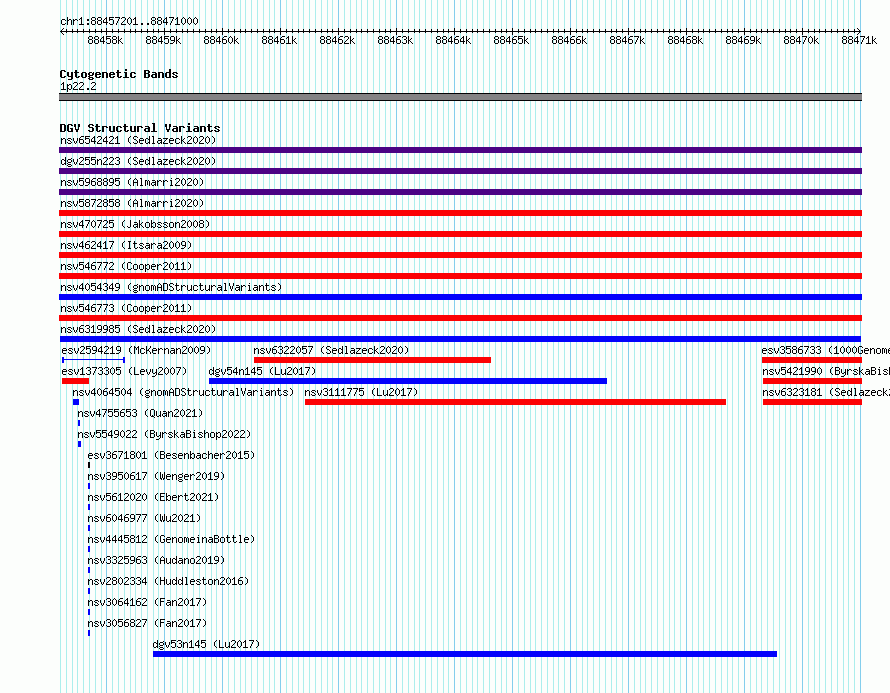Click thin blue span under esv2594219
This screenshot has height=693, width=890.
point(93,360)
